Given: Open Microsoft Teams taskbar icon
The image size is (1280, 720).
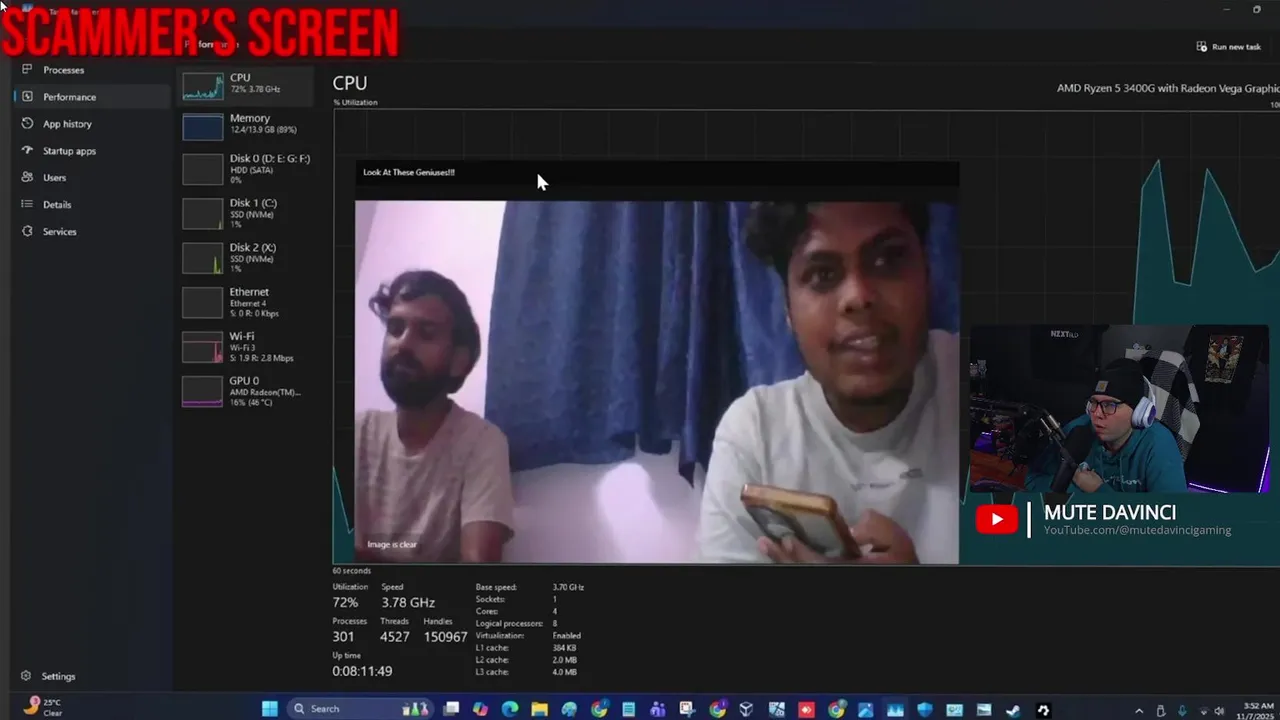Looking at the screenshot, I should [657, 709].
